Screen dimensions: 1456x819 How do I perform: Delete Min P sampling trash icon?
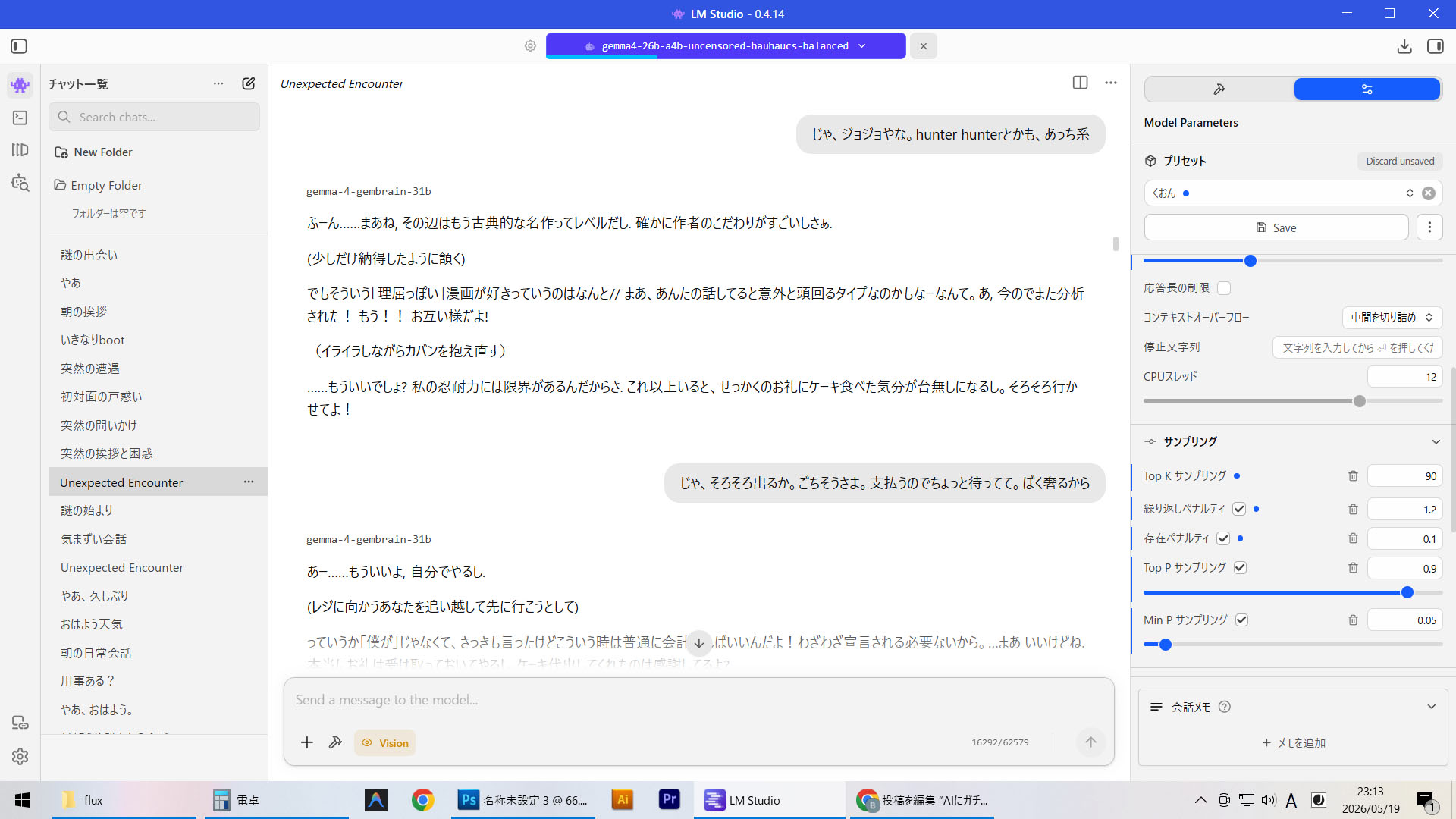1353,620
